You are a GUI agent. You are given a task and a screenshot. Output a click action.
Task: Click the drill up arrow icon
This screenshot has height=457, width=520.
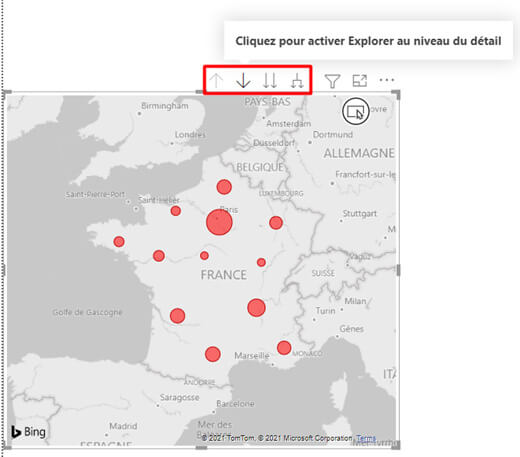pyautogui.click(x=217, y=80)
